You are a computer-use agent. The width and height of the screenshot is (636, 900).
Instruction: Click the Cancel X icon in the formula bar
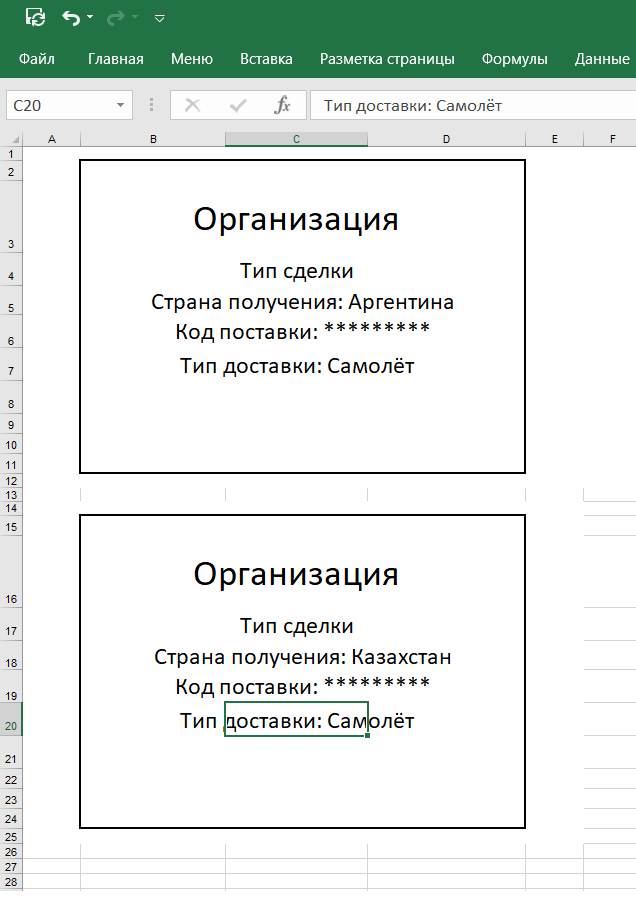pos(192,105)
